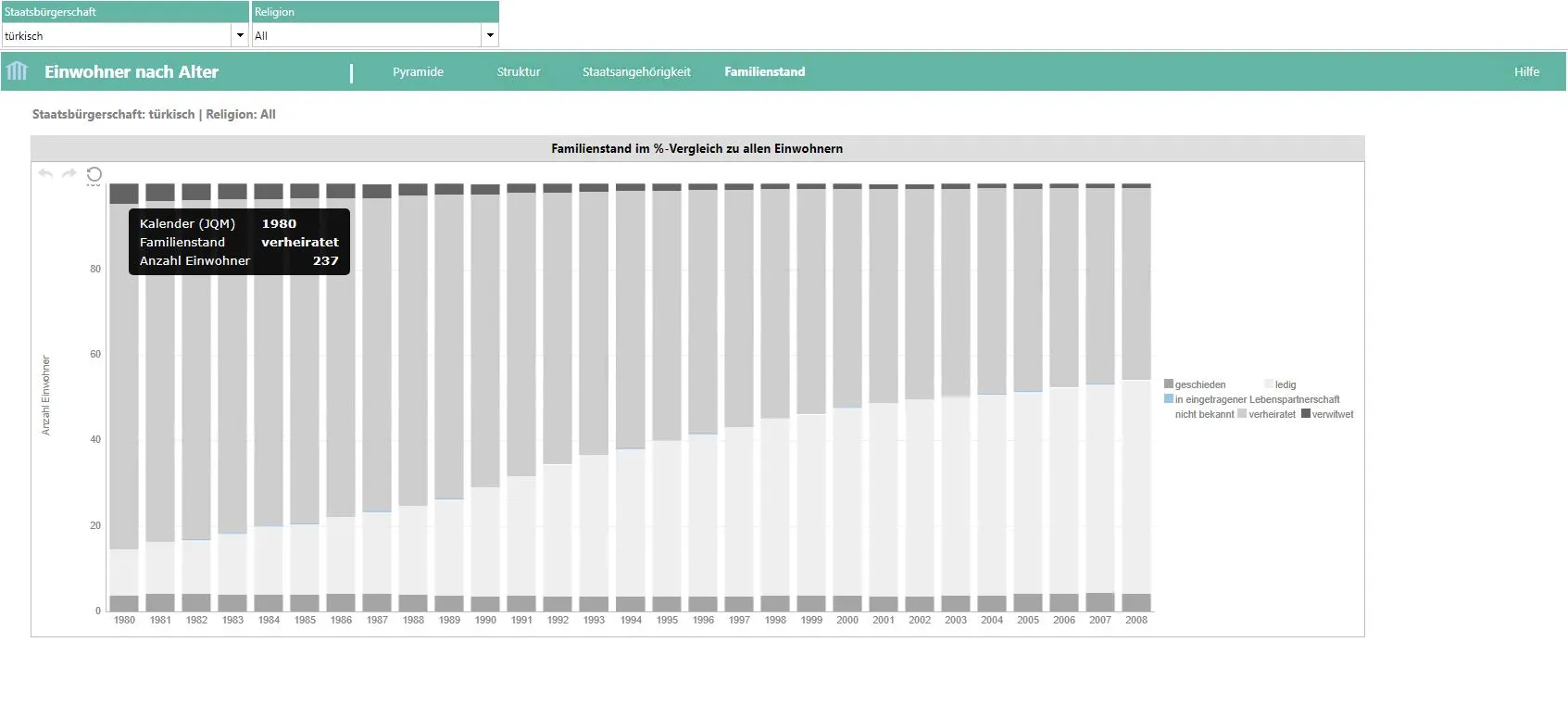Click the verheiratet legend color square

pyautogui.click(x=1242, y=414)
